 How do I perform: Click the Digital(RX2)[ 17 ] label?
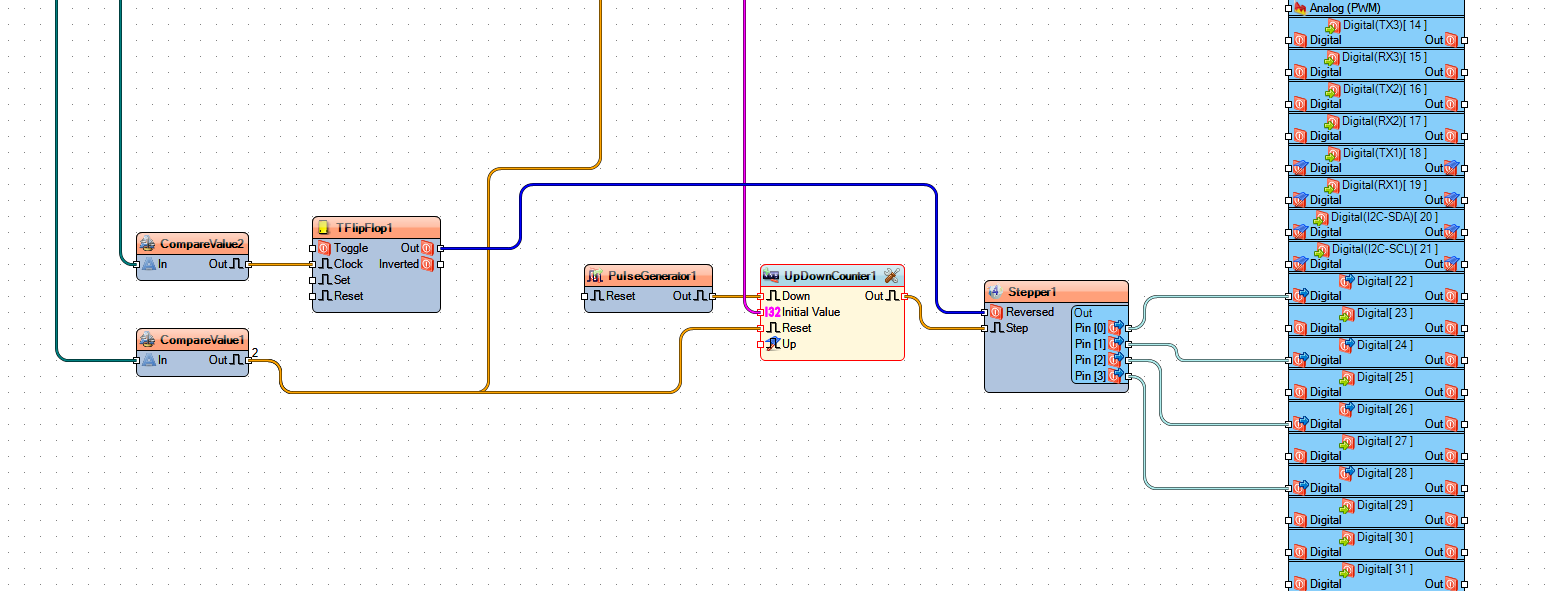pyautogui.click(x=1384, y=121)
